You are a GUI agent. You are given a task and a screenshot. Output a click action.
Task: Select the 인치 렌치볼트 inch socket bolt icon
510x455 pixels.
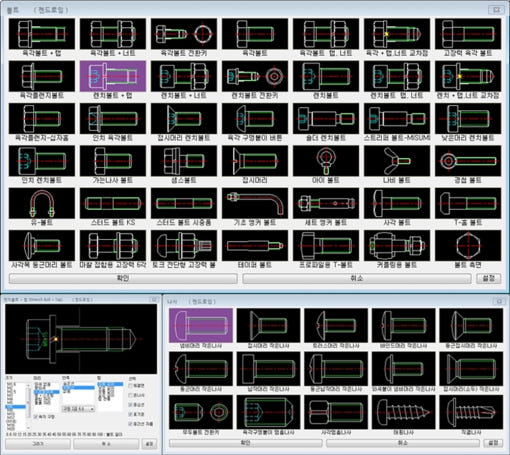click(42, 161)
